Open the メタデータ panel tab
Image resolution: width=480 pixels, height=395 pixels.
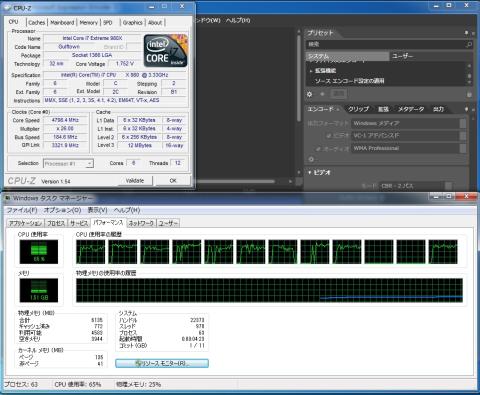pos(411,109)
